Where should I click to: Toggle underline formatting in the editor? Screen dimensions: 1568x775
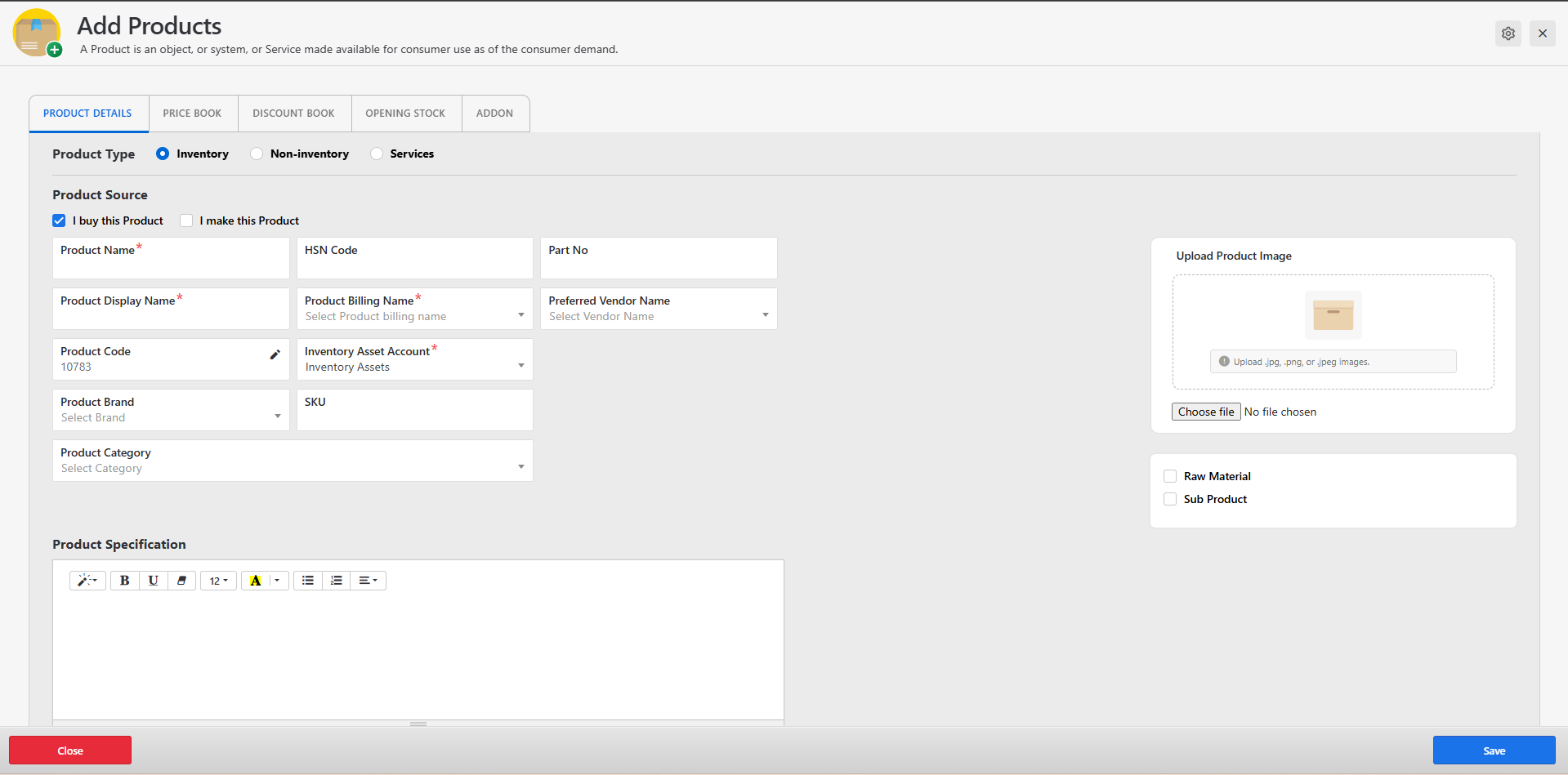pos(153,581)
